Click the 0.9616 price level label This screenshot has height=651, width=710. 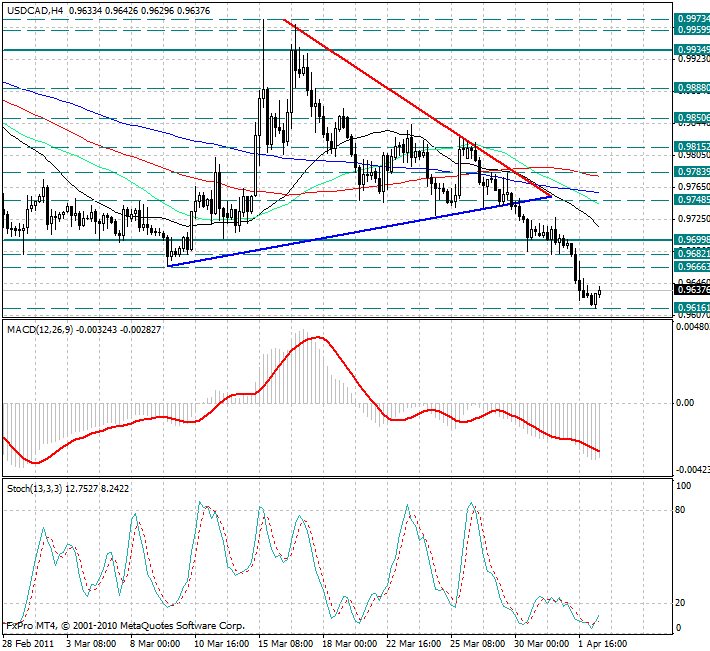click(x=692, y=308)
